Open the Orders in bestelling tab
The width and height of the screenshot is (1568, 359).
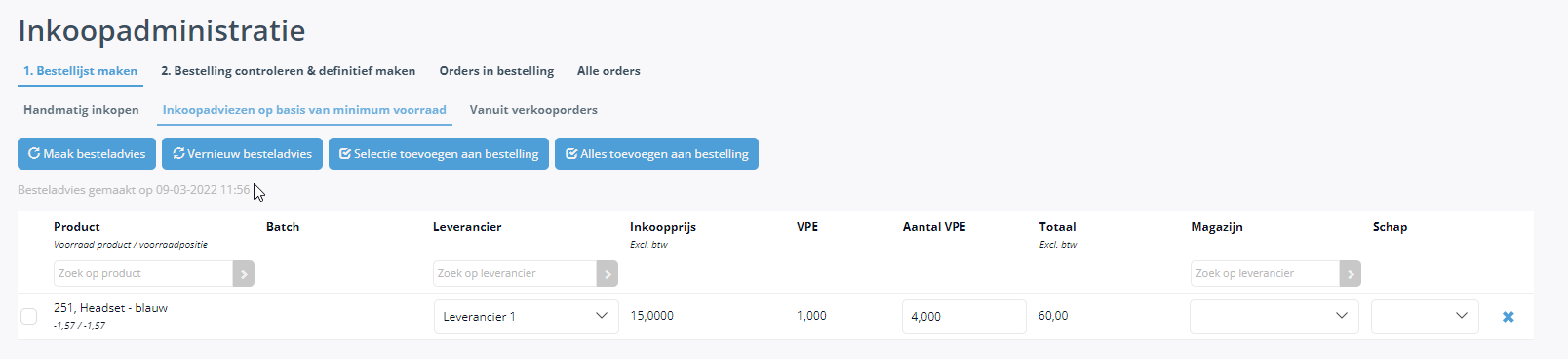[496, 71]
